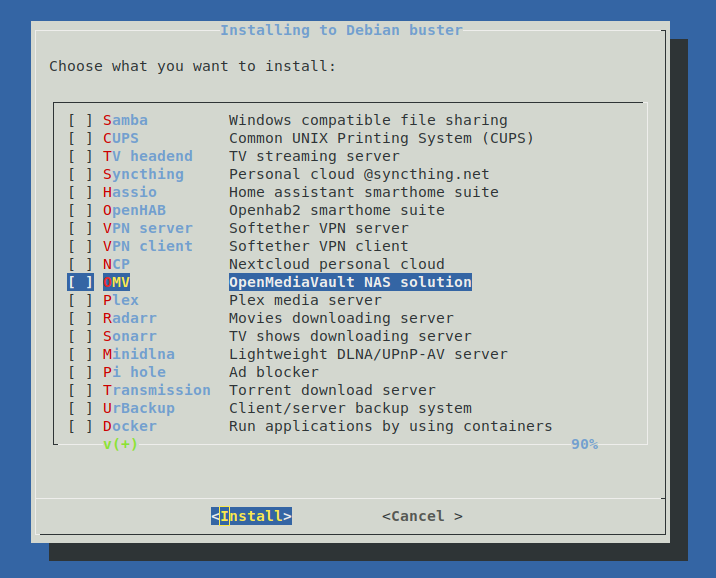Tick the VPN client checkbox
Screen dimensions: 716x578
tap(80, 246)
